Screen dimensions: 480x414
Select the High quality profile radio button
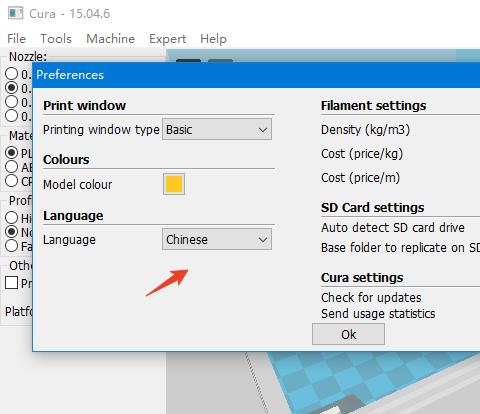(11, 218)
